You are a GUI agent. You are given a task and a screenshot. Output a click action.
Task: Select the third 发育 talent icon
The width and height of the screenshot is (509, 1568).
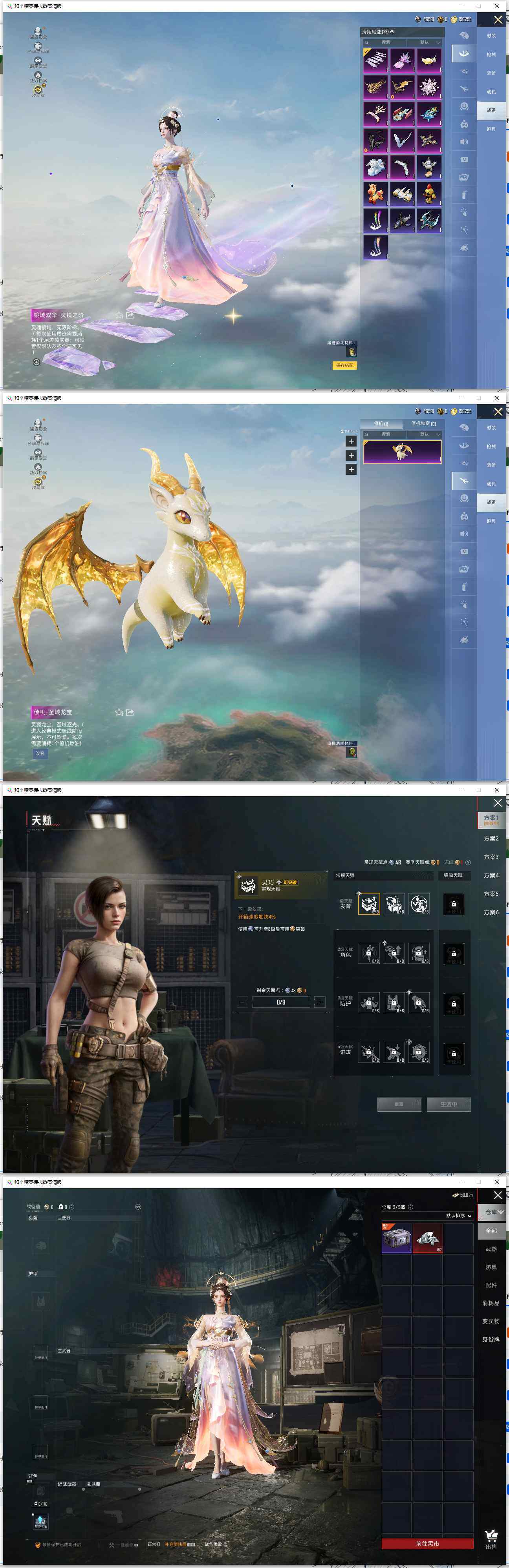click(419, 904)
